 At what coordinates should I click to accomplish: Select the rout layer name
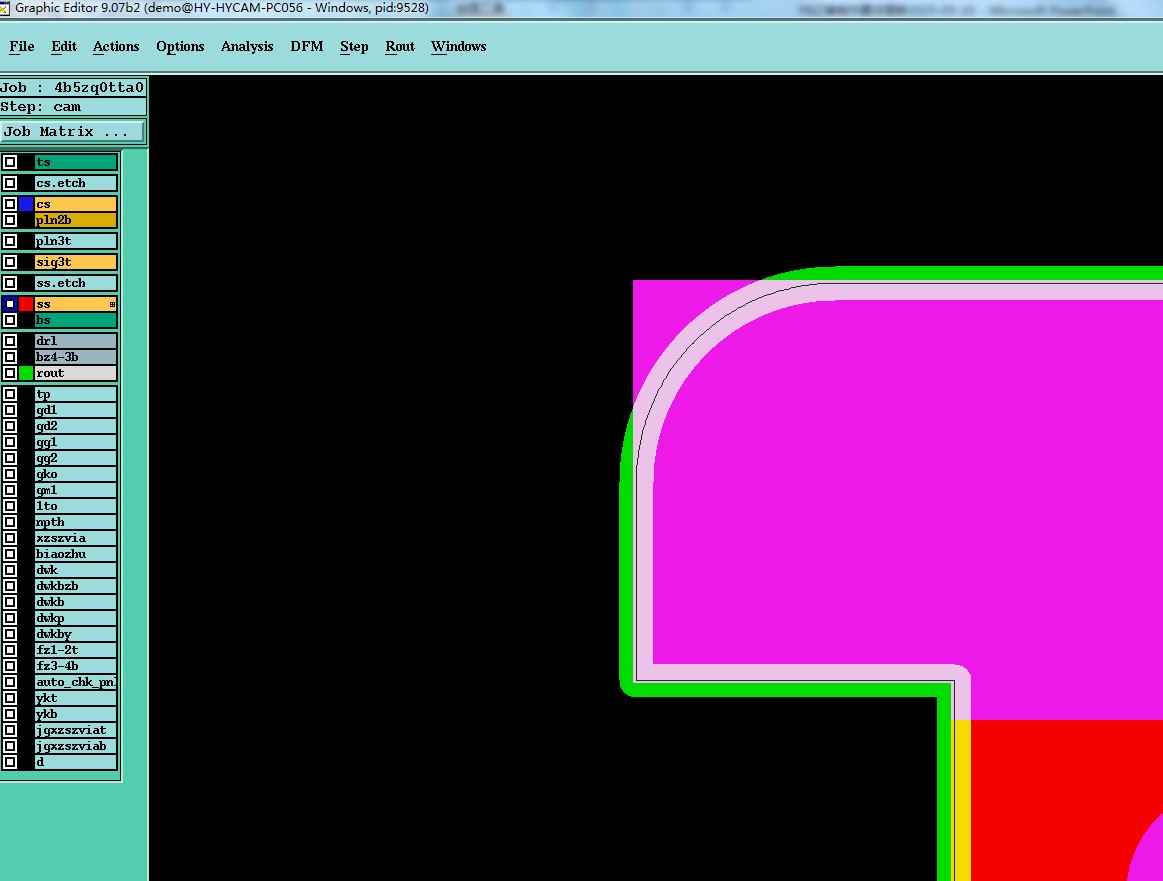pyautogui.click(x=76, y=373)
